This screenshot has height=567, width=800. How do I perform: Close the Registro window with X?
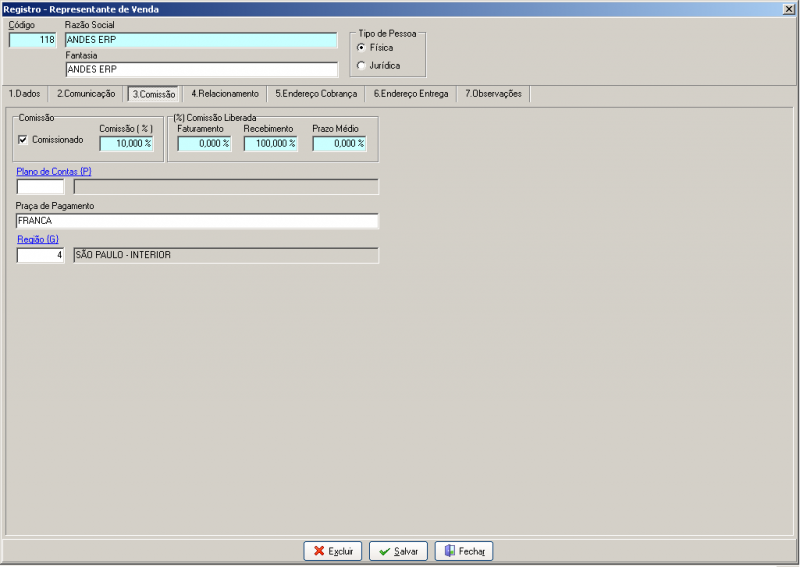coord(789,9)
